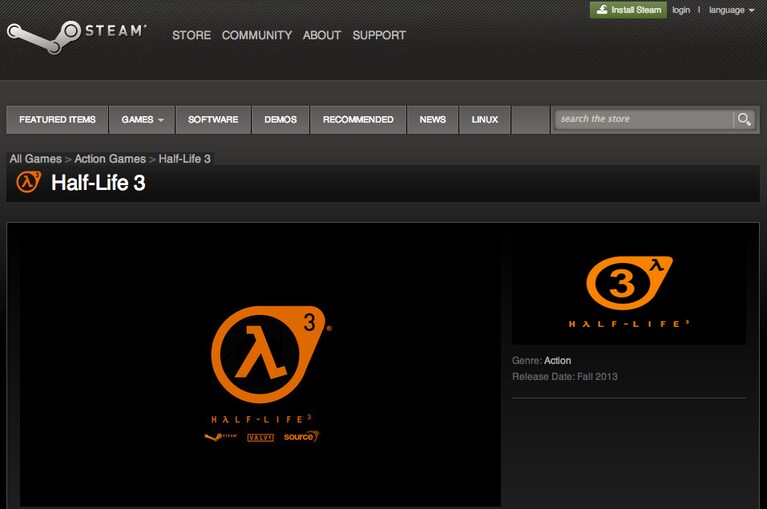Open the SUPPORT menu
This screenshot has height=509, width=767.
pyautogui.click(x=379, y=35)
